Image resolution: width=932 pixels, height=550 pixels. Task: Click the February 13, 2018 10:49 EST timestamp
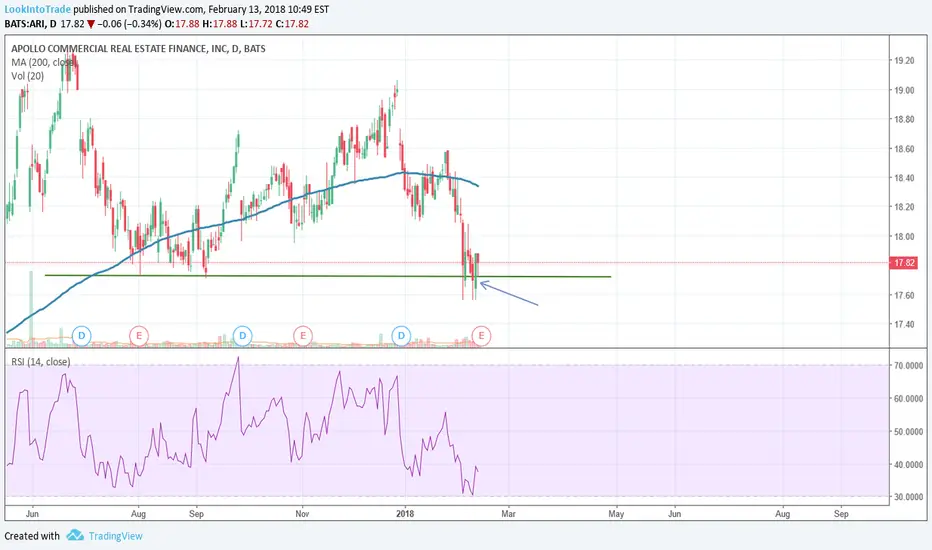coord(268,10)
